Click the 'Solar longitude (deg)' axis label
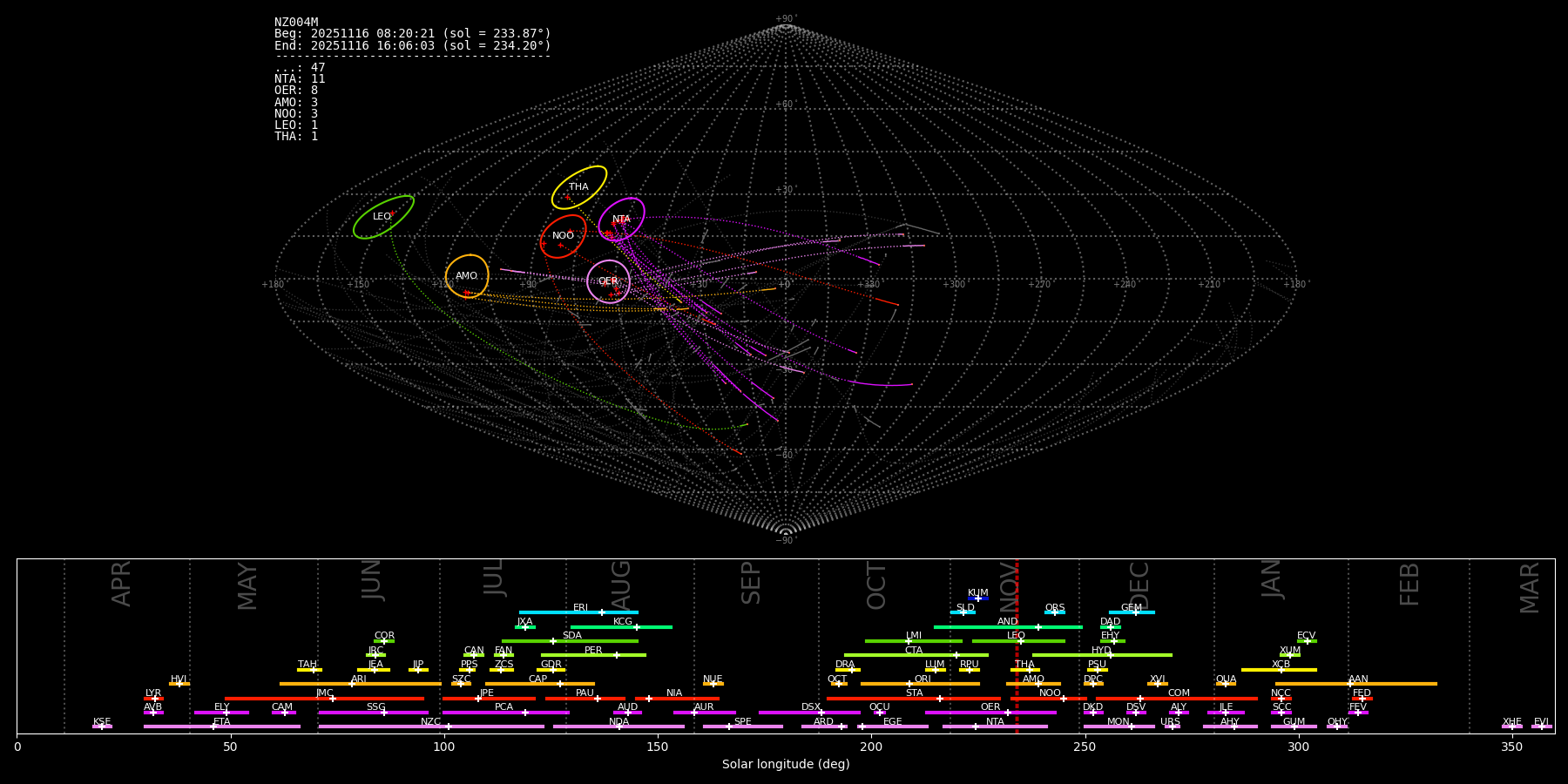 [x=786, y=765]
